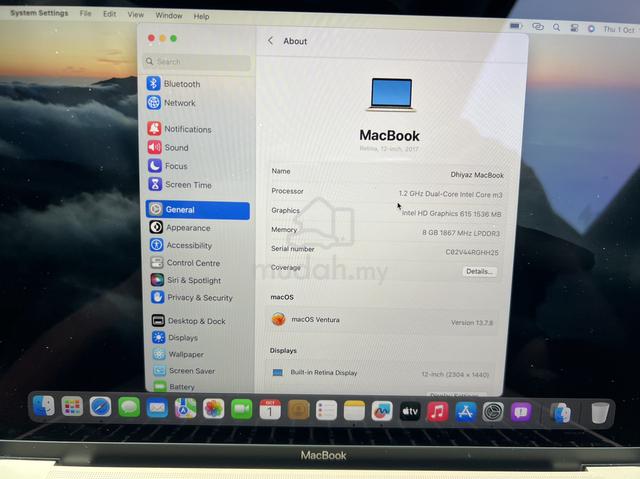Open Siri & Spotlight settings
The height and width of the screenshot is (479, 640).
click(186, 280)
